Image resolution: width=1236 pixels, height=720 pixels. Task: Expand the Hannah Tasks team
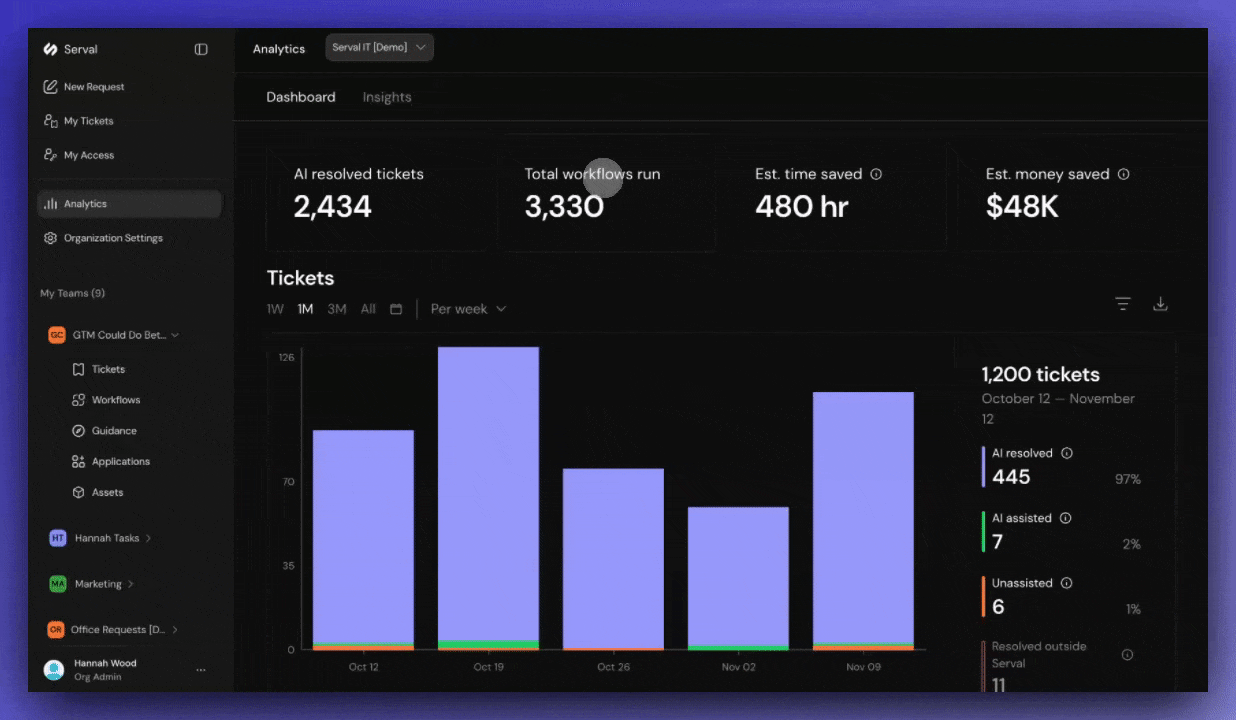pos(109,537)
